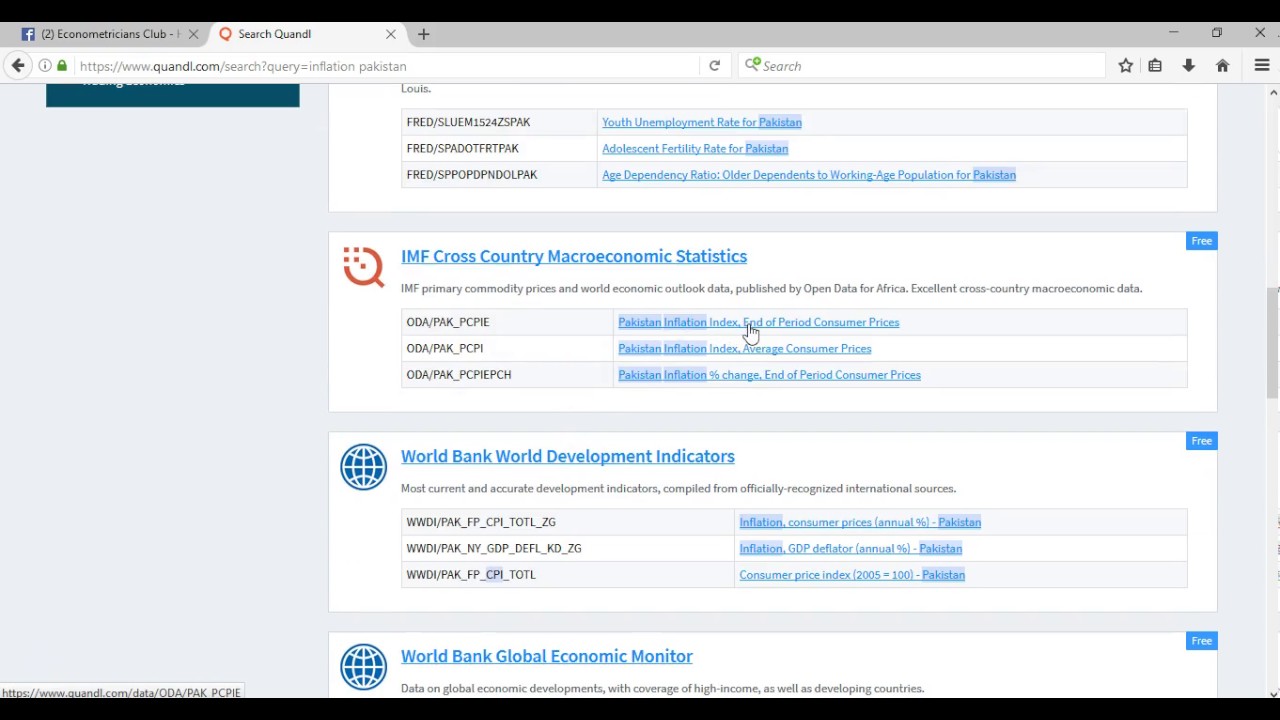Click the code ODA/PAK_PCPIEPCH
This screenshot has height=720, width=1280.
click(x=459, y=375)
